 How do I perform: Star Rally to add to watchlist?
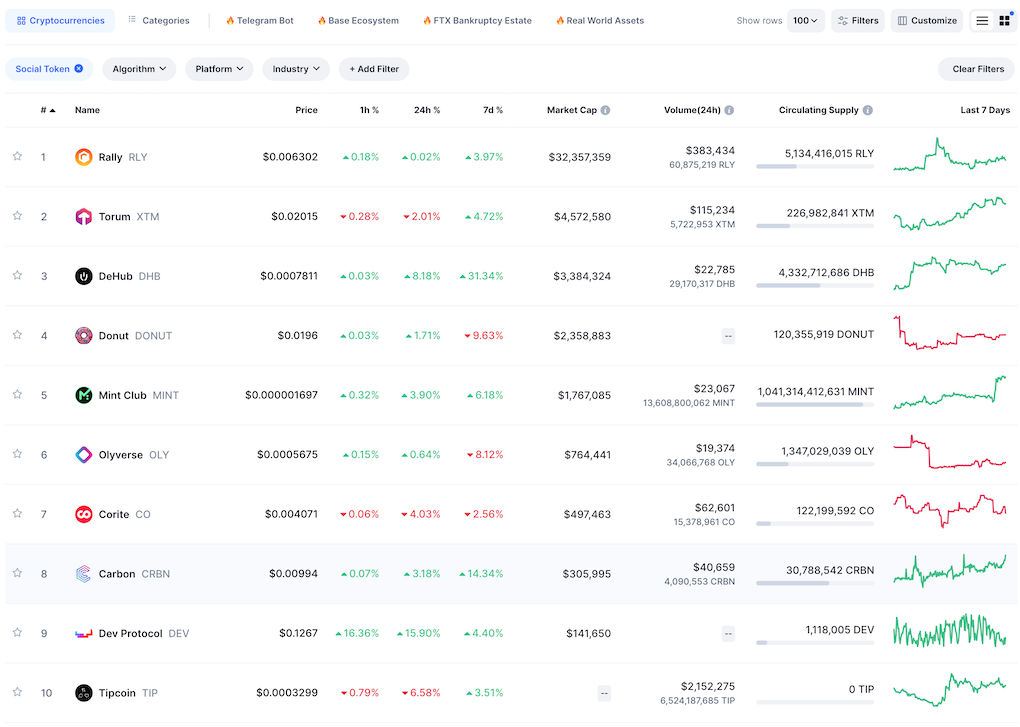(18, 156)
